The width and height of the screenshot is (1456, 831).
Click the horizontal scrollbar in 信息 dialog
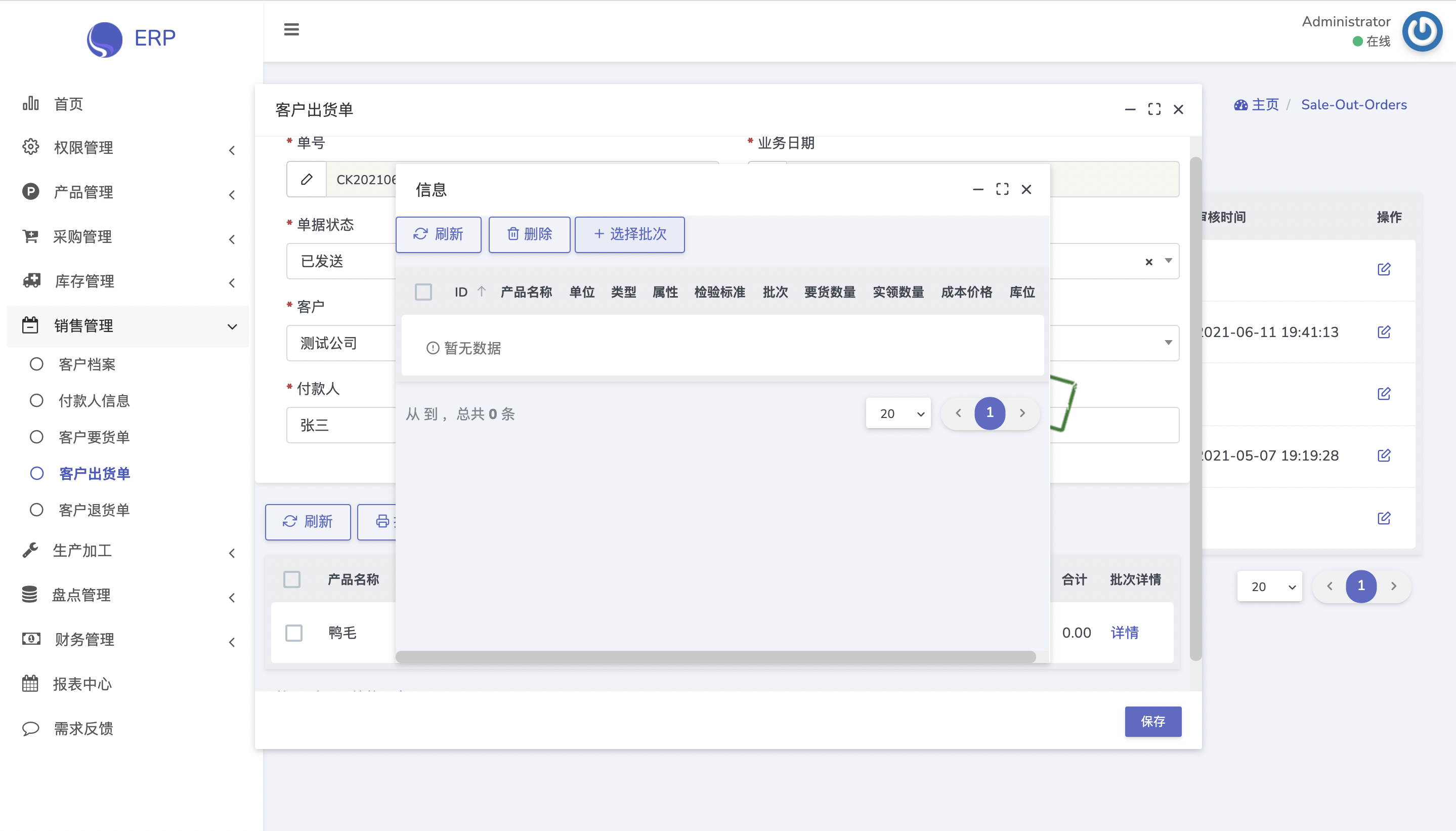click(715, 656)
